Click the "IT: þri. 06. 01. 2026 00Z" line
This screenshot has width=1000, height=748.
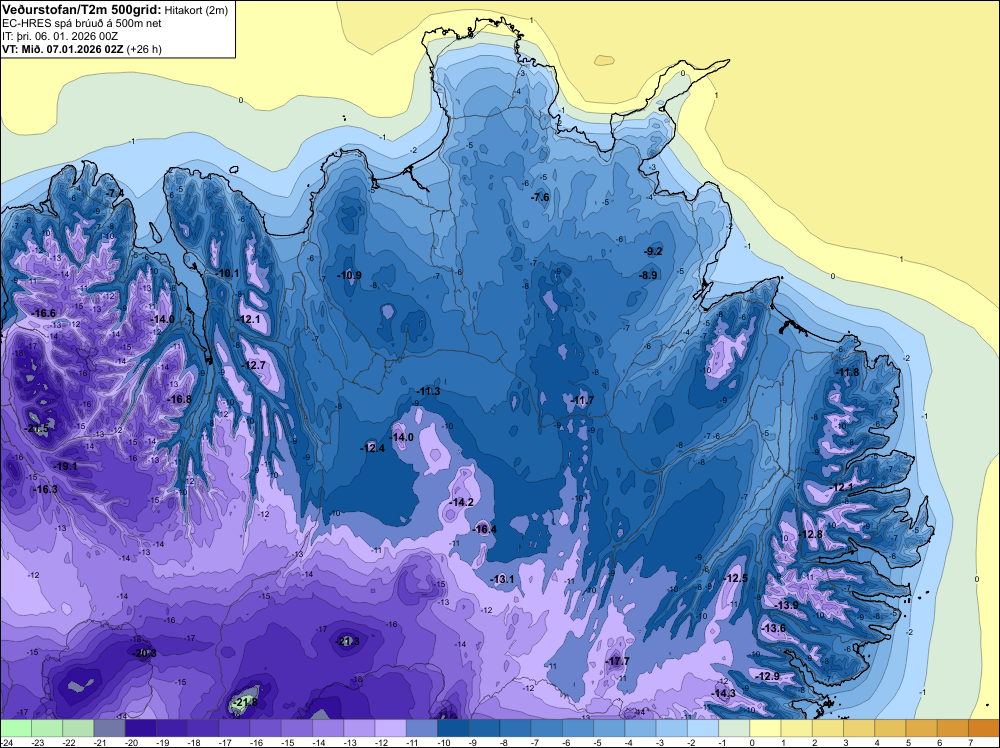(x=60, y=36)
